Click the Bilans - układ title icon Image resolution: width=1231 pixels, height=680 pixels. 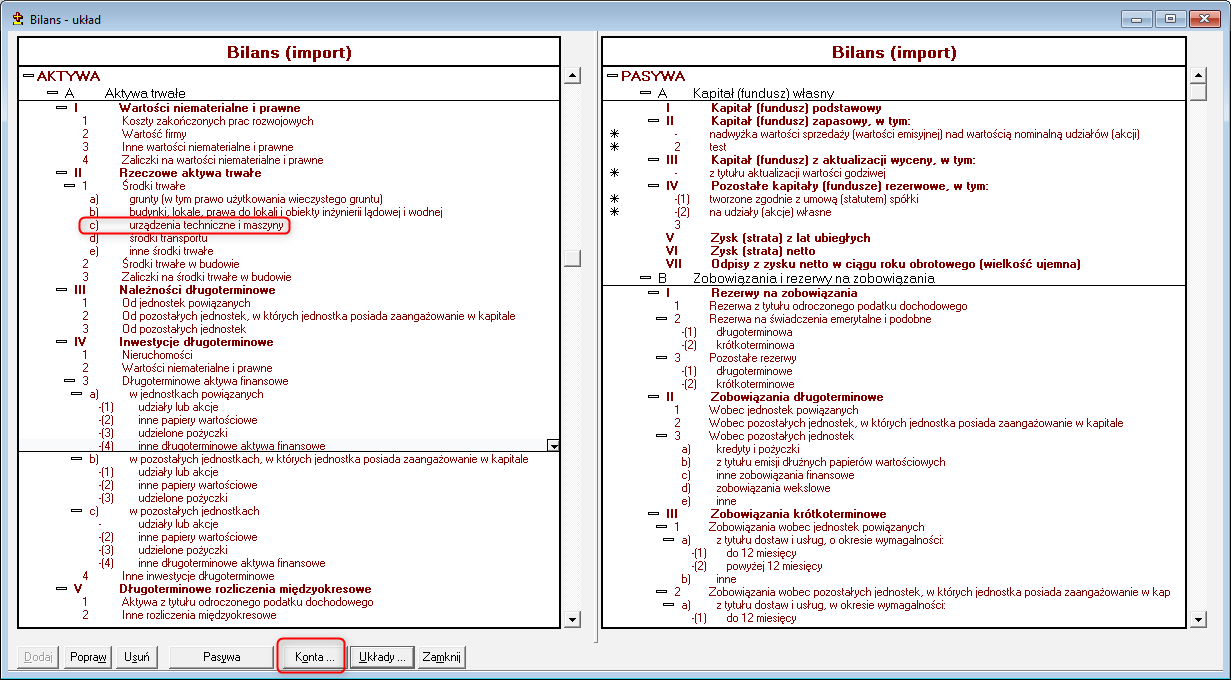click(17, 19)
